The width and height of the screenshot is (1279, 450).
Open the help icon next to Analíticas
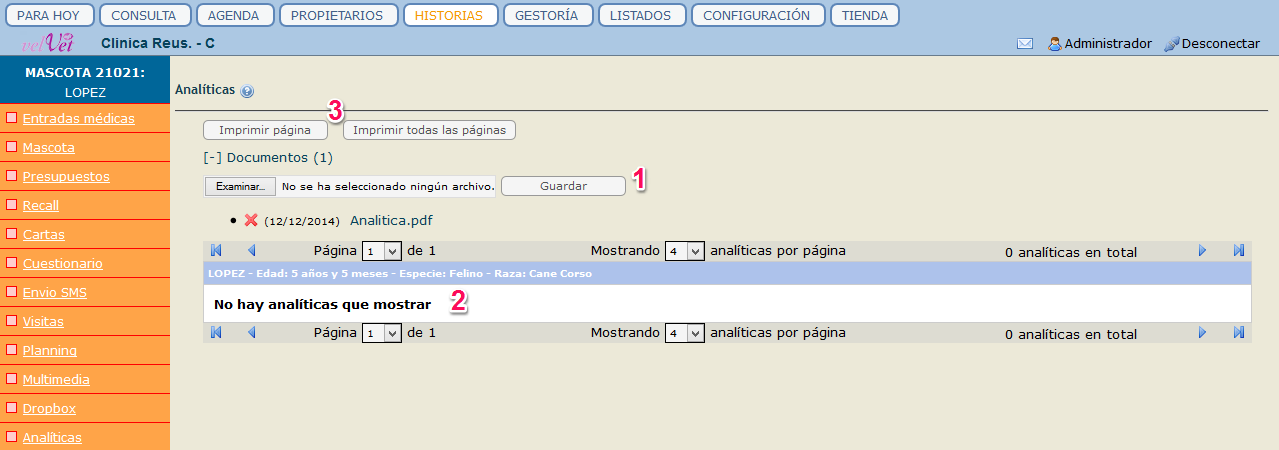pyautogui.click(x=247, y=91)
